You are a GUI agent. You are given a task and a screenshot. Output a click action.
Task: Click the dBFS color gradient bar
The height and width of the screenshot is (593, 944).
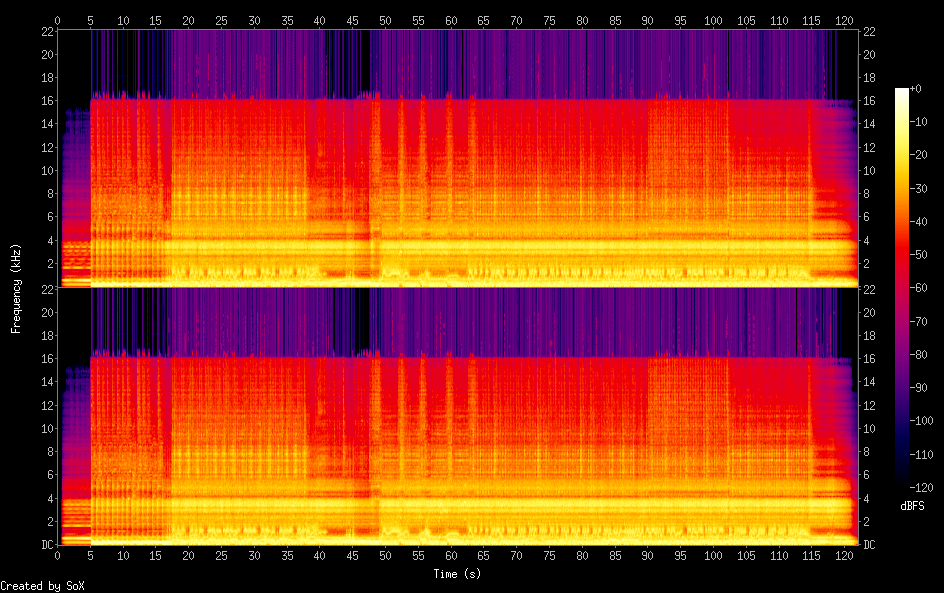[x=902, y=288]
